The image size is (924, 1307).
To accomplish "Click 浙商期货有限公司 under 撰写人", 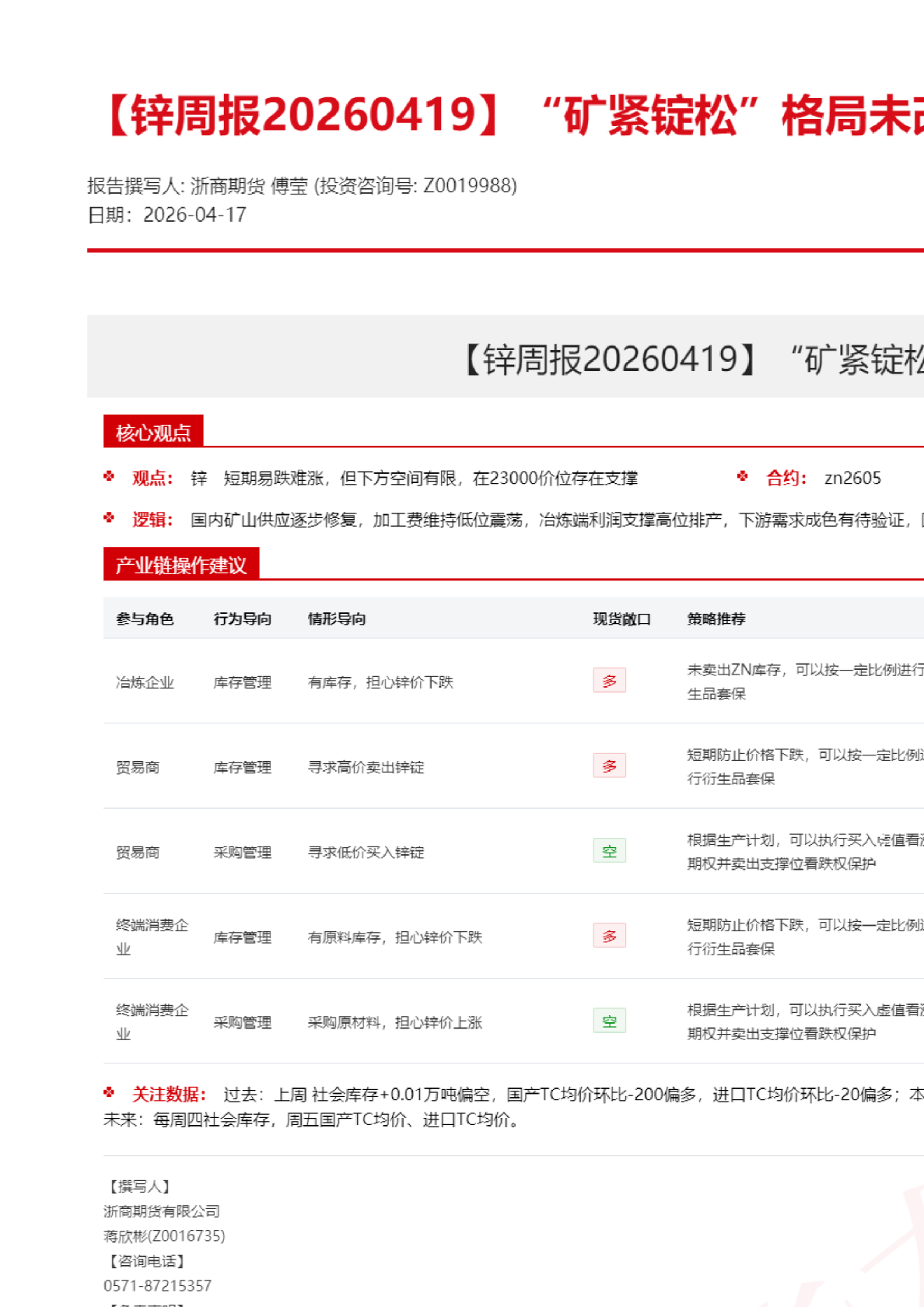I will click(162, 1211).
